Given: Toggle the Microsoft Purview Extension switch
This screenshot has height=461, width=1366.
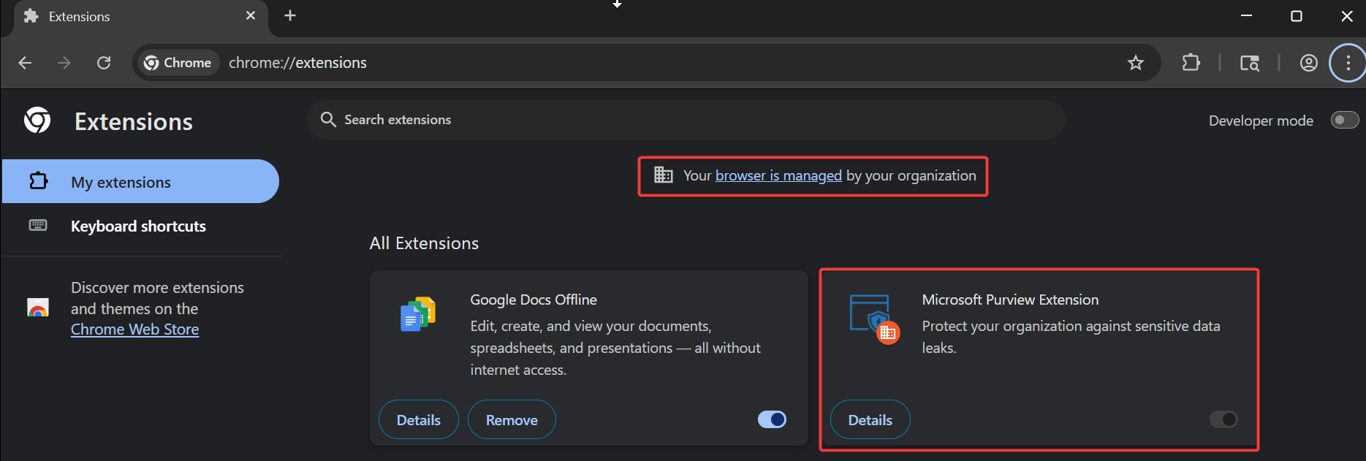Looking at the screenshot, I should [1224, 420].
